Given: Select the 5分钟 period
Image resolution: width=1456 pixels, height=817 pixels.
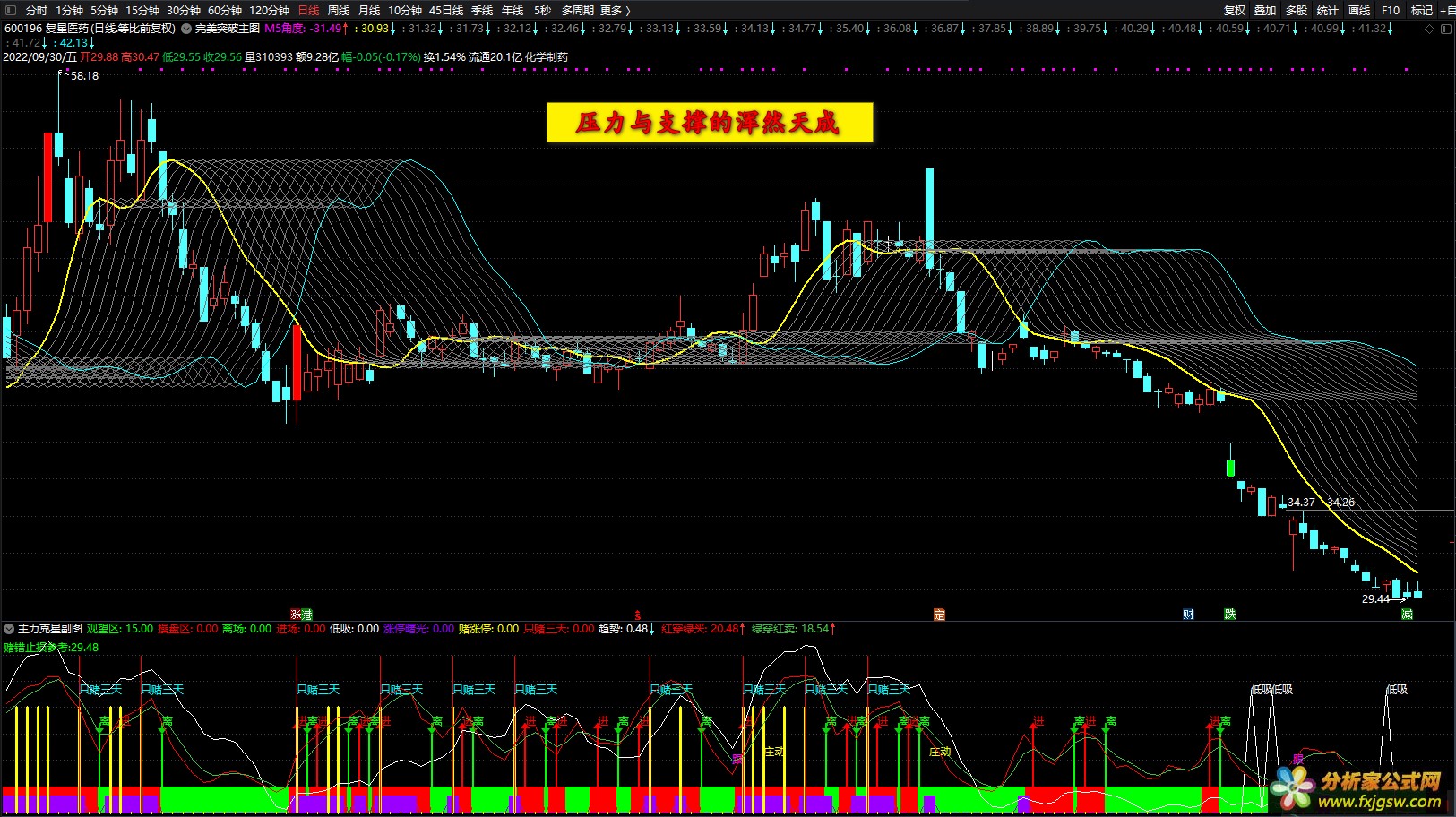Looking at the screenshot, I should click(x=104, y=10).
